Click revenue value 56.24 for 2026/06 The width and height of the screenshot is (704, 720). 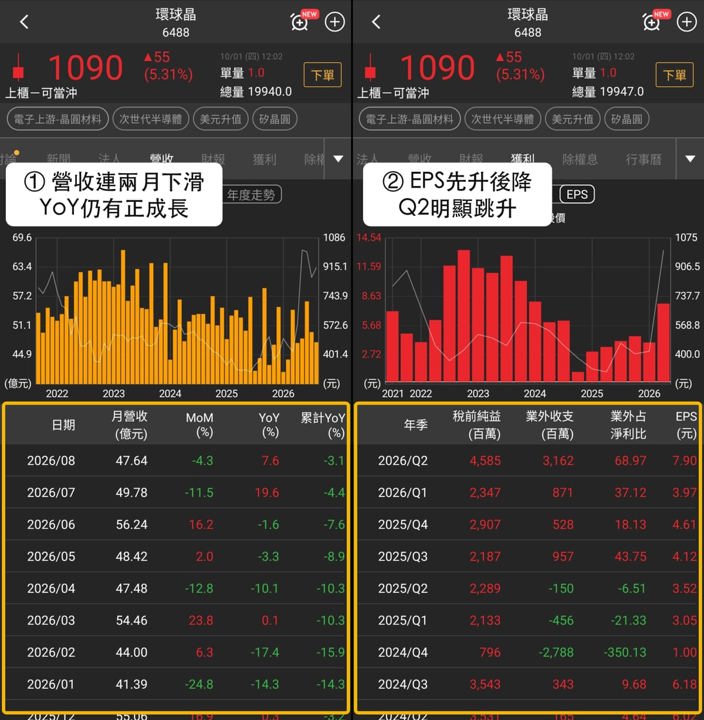[132, 524]
